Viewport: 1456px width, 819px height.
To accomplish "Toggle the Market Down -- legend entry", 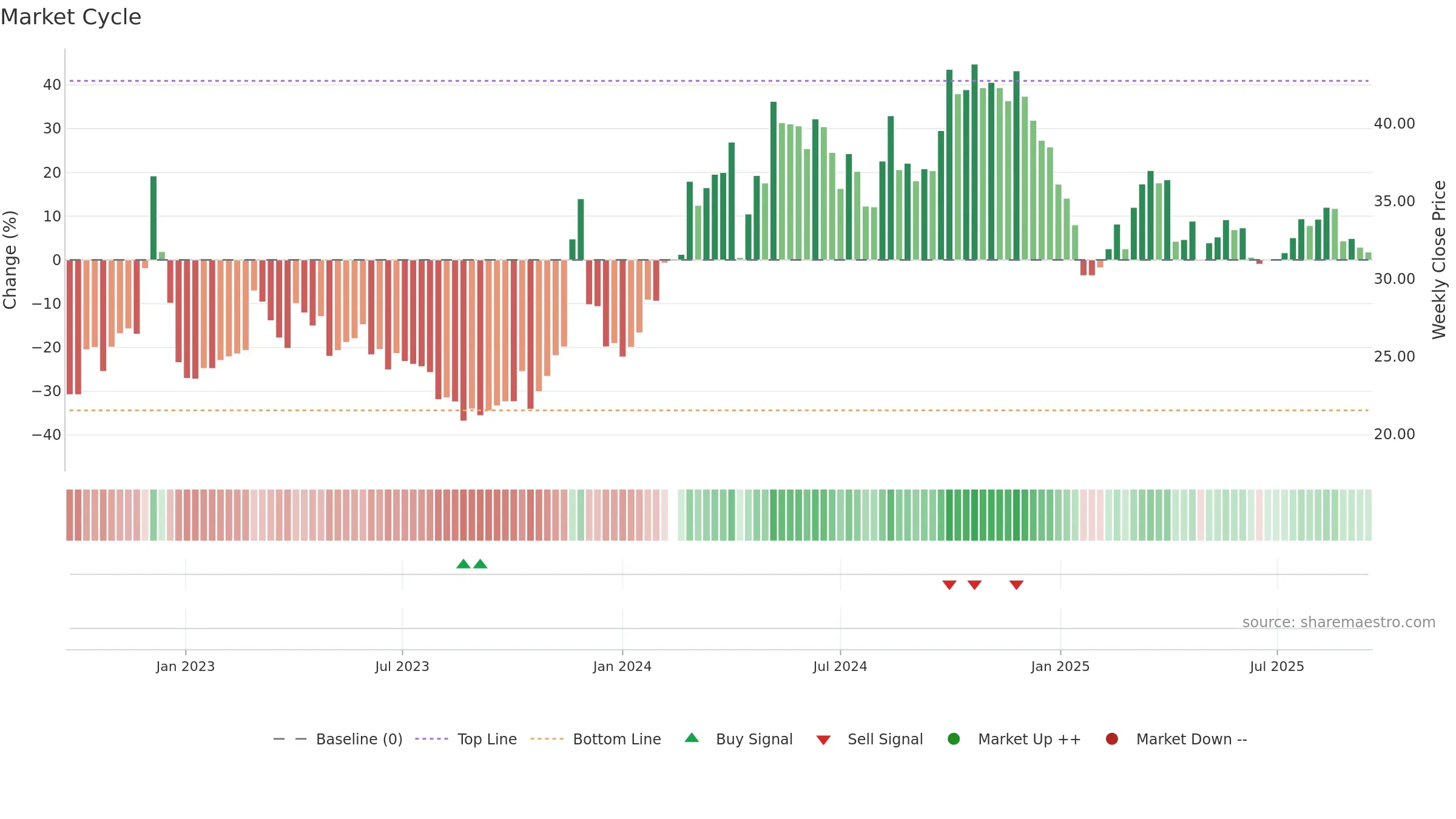I will (1176, 739).
